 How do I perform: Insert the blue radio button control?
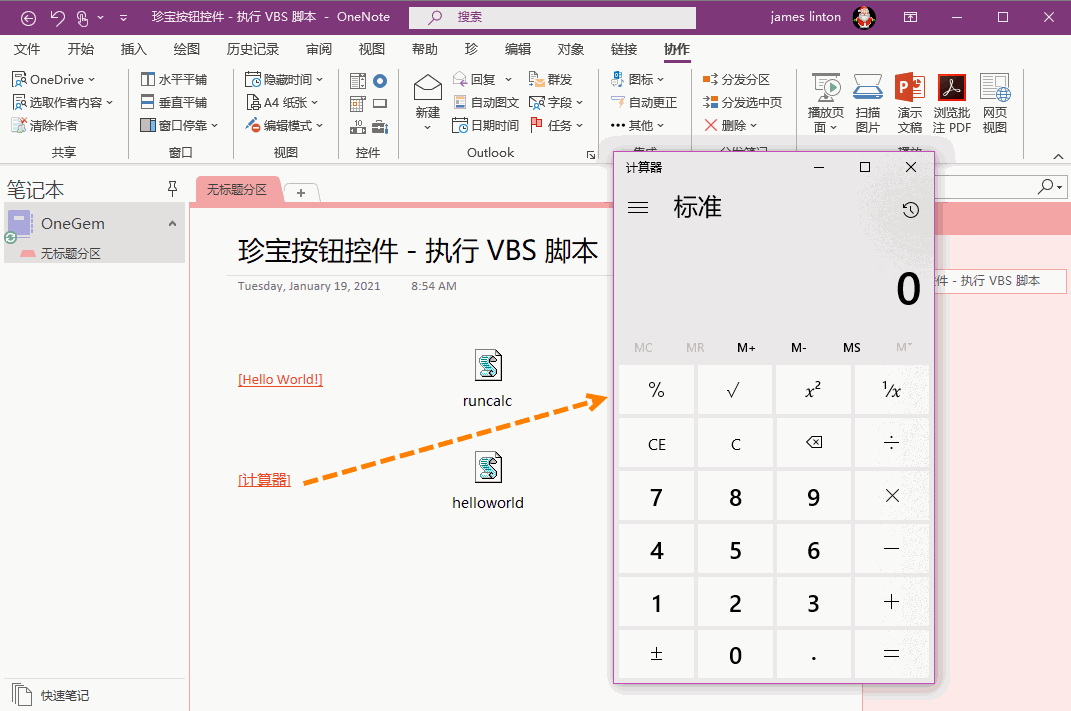click(380, 81)
